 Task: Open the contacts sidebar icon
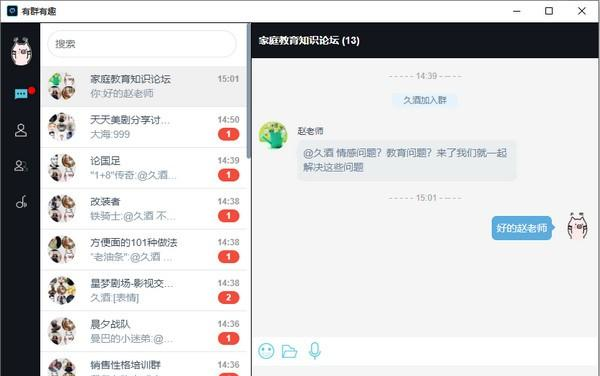[x=21, y=130]
